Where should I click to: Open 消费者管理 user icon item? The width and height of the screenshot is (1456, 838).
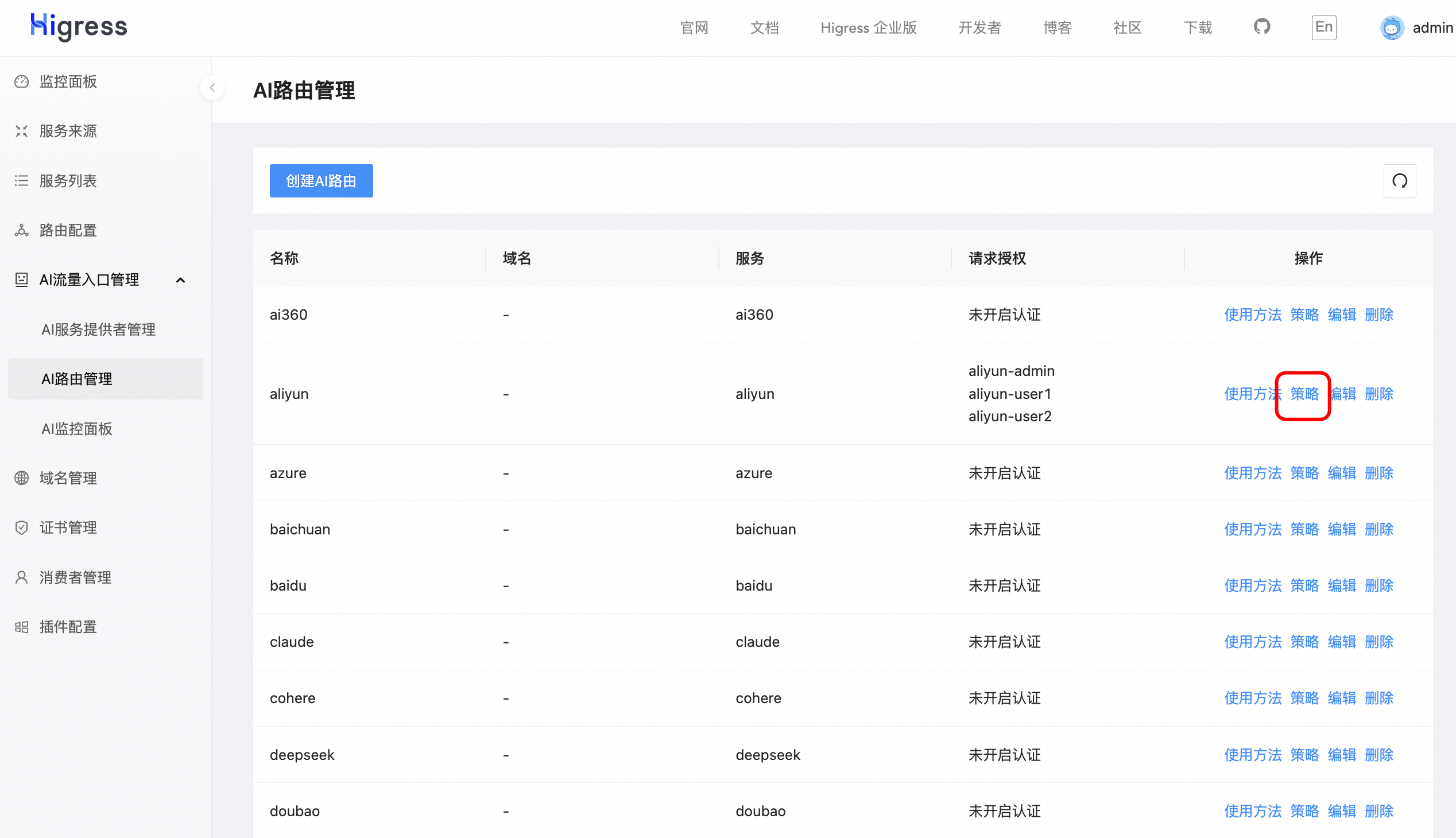(22, 577)
